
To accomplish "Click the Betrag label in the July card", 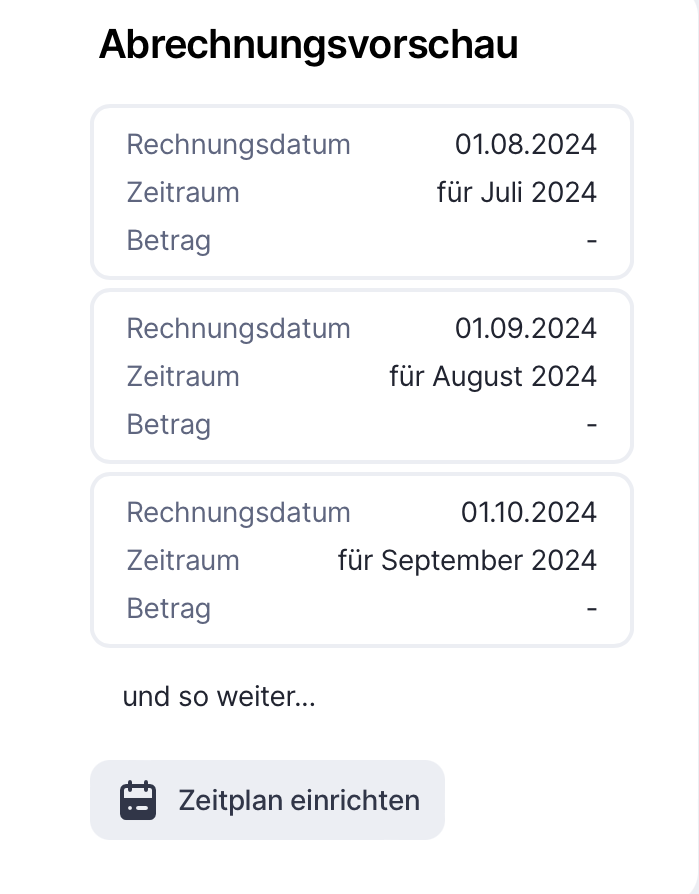I will coord(168,240).
